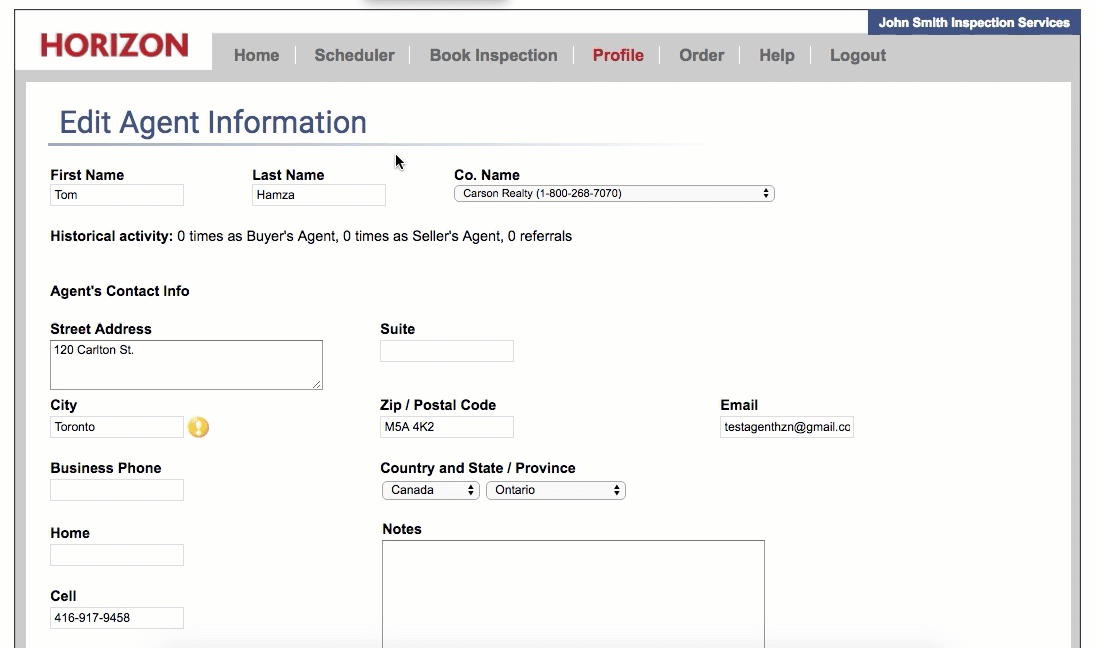Click the Notes label
1096x648 pixels.
point(402,529)
